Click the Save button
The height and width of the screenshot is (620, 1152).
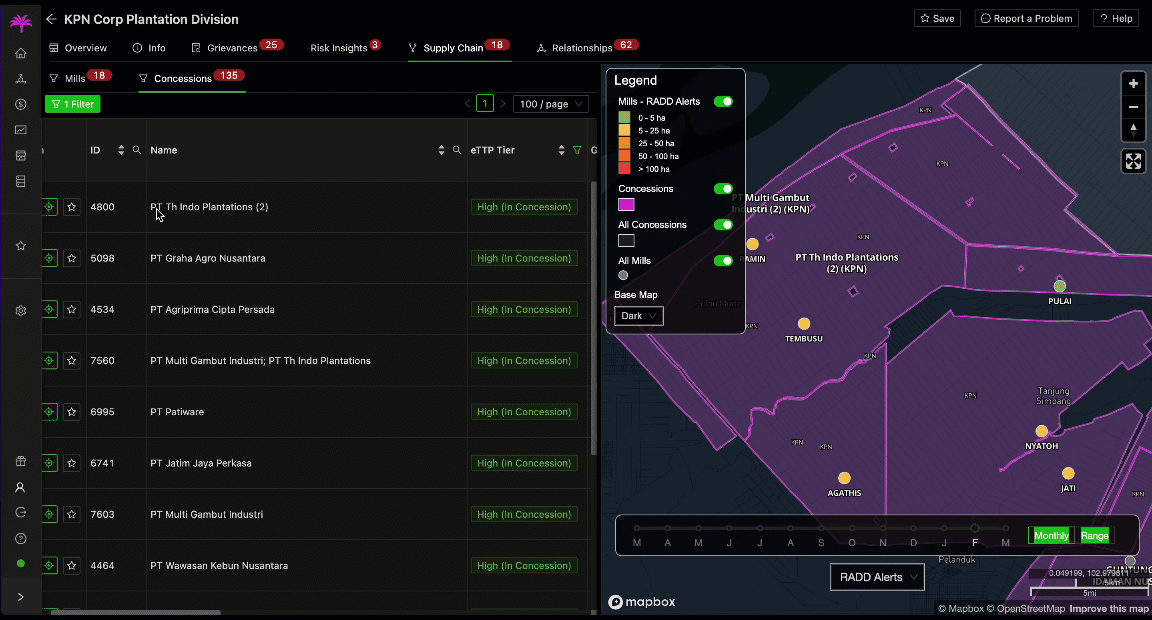coord(937,18)
